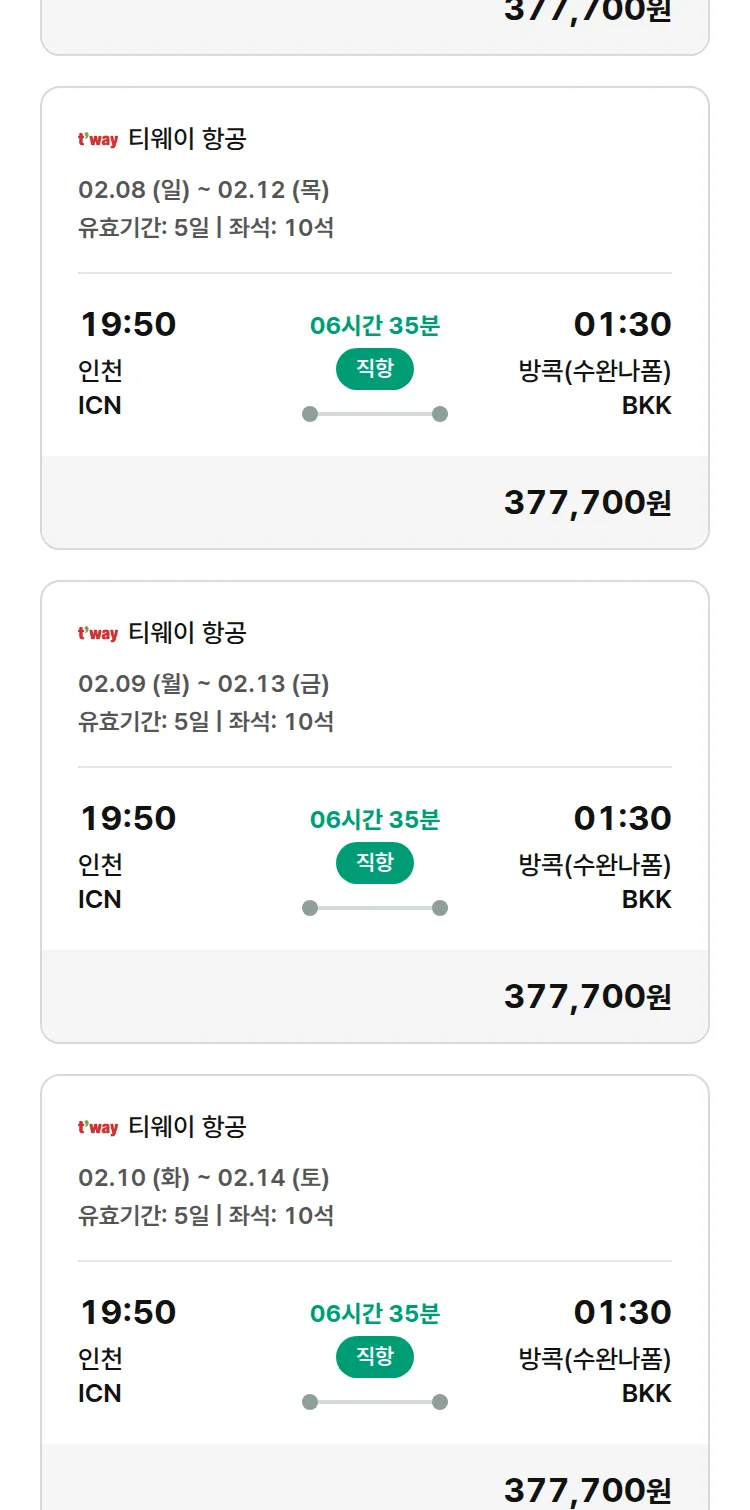Open date range 02.09 (월) ~ 02.13 (금)
The width and height of the screenshot is (750, 1510).
pyautogui.click(x=204, y=684)
